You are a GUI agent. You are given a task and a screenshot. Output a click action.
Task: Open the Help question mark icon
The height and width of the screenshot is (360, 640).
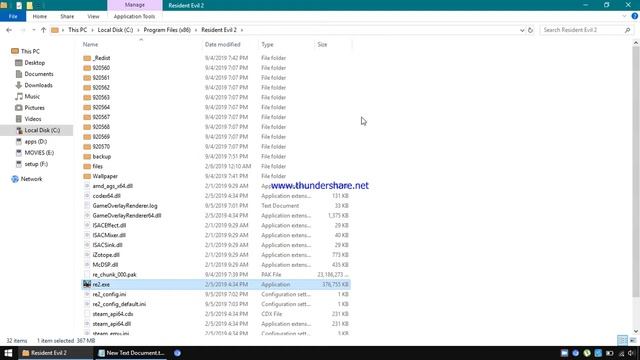pyautogui.click(x=634, y=16)
